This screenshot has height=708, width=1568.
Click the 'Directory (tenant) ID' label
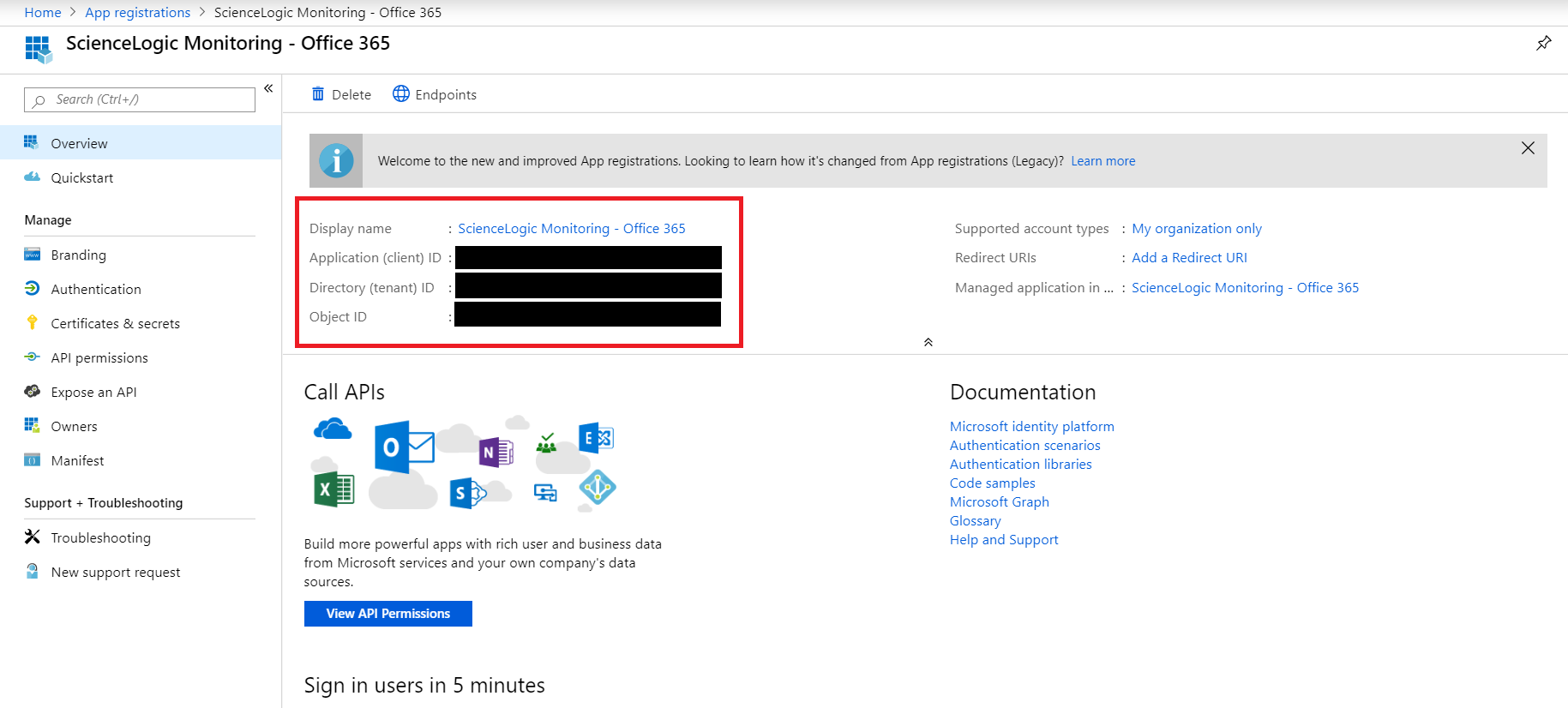pyautogui.click(x=372, y=288)
